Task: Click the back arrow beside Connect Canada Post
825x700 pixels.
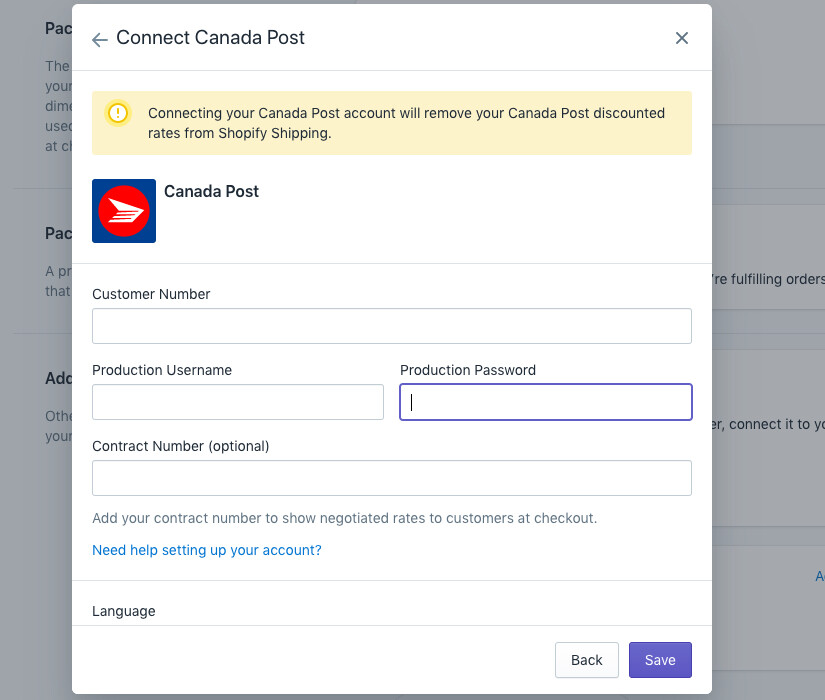Action: coord(100,39)
